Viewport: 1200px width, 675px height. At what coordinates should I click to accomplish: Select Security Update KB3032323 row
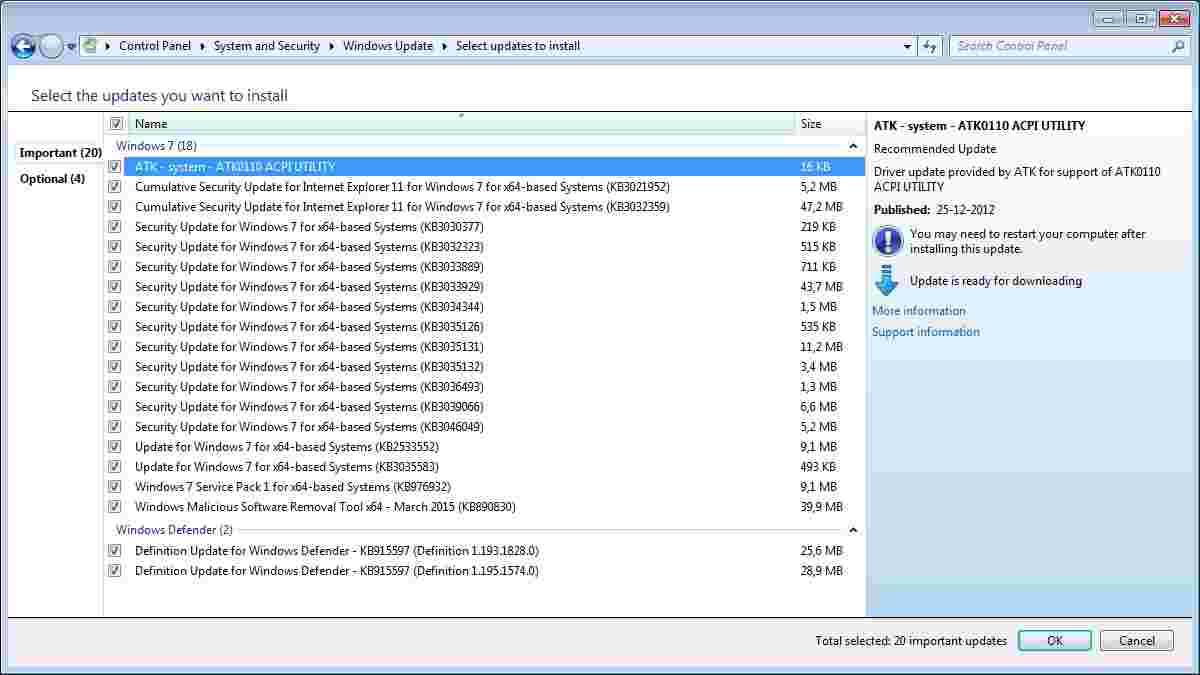(x=485, y=247)
